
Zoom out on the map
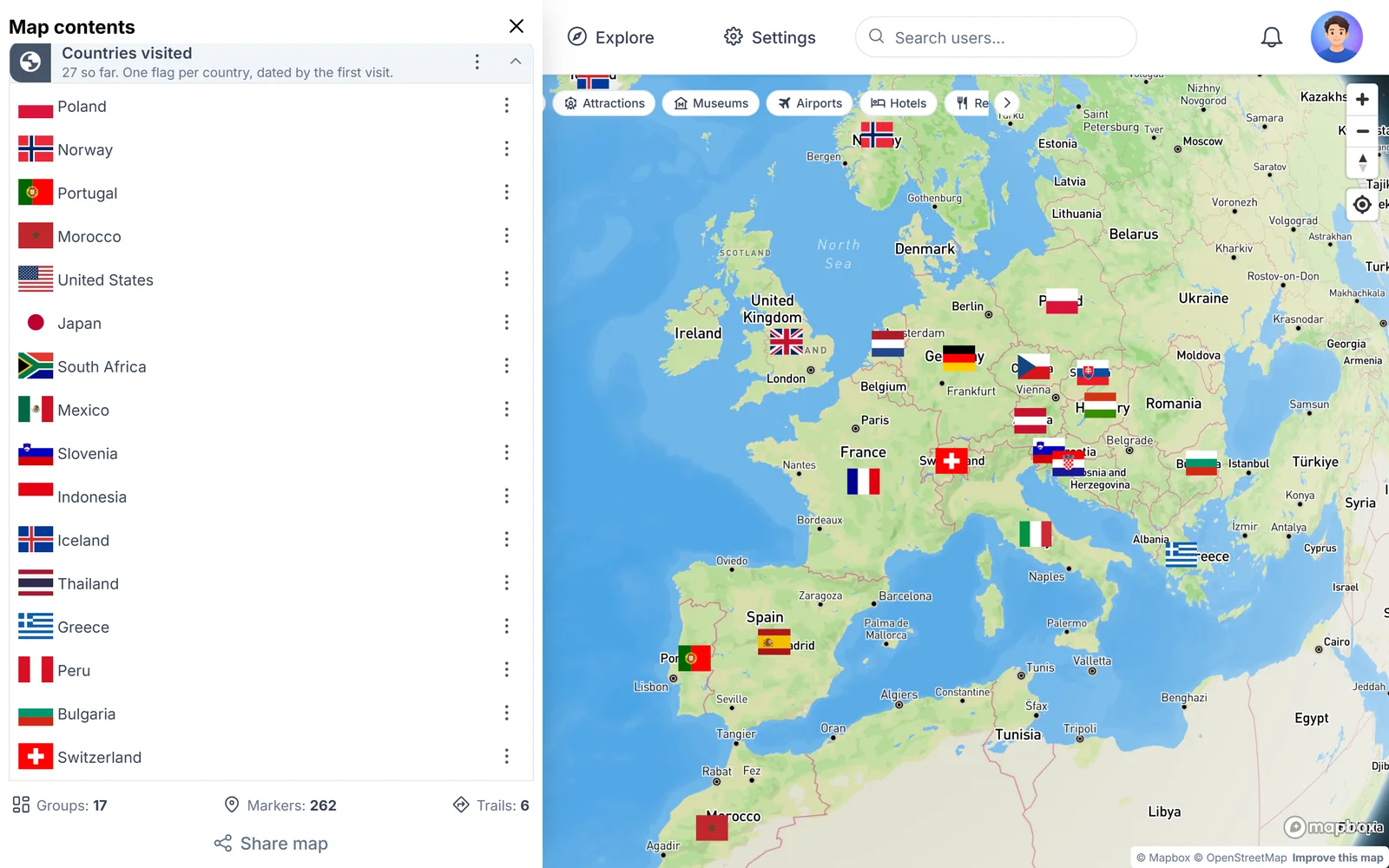pyautogui.click(x=1362, y=131)
